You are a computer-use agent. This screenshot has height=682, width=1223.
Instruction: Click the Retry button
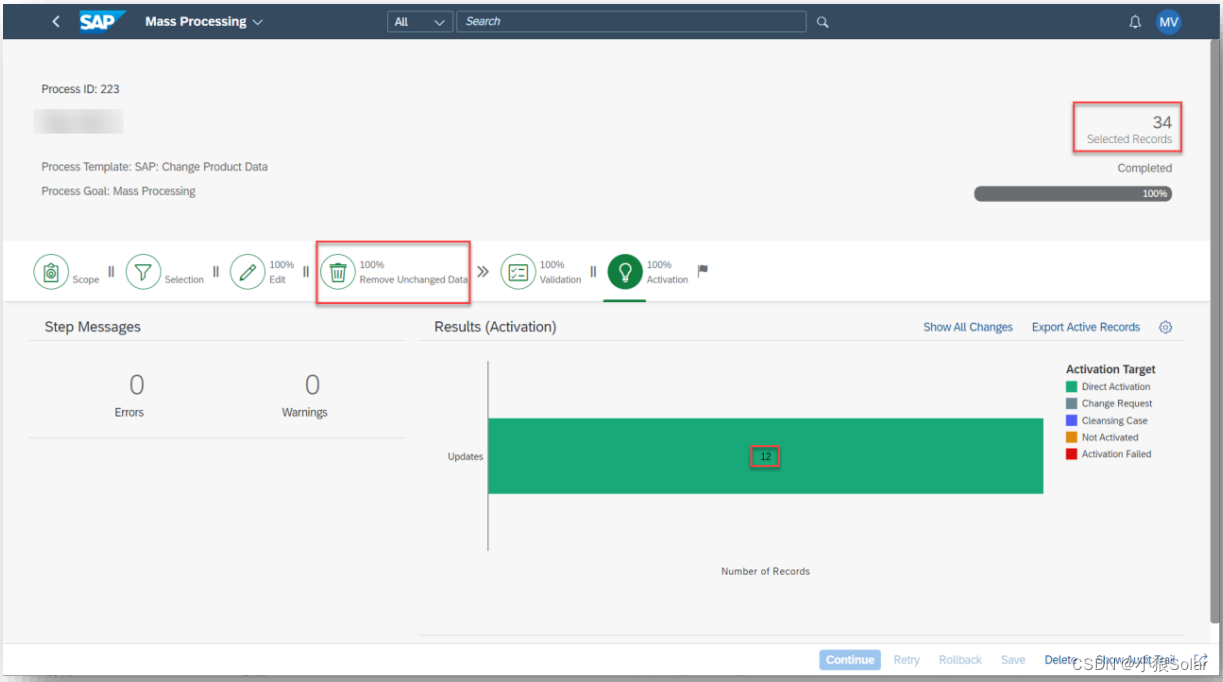click(x=907, y=660)
